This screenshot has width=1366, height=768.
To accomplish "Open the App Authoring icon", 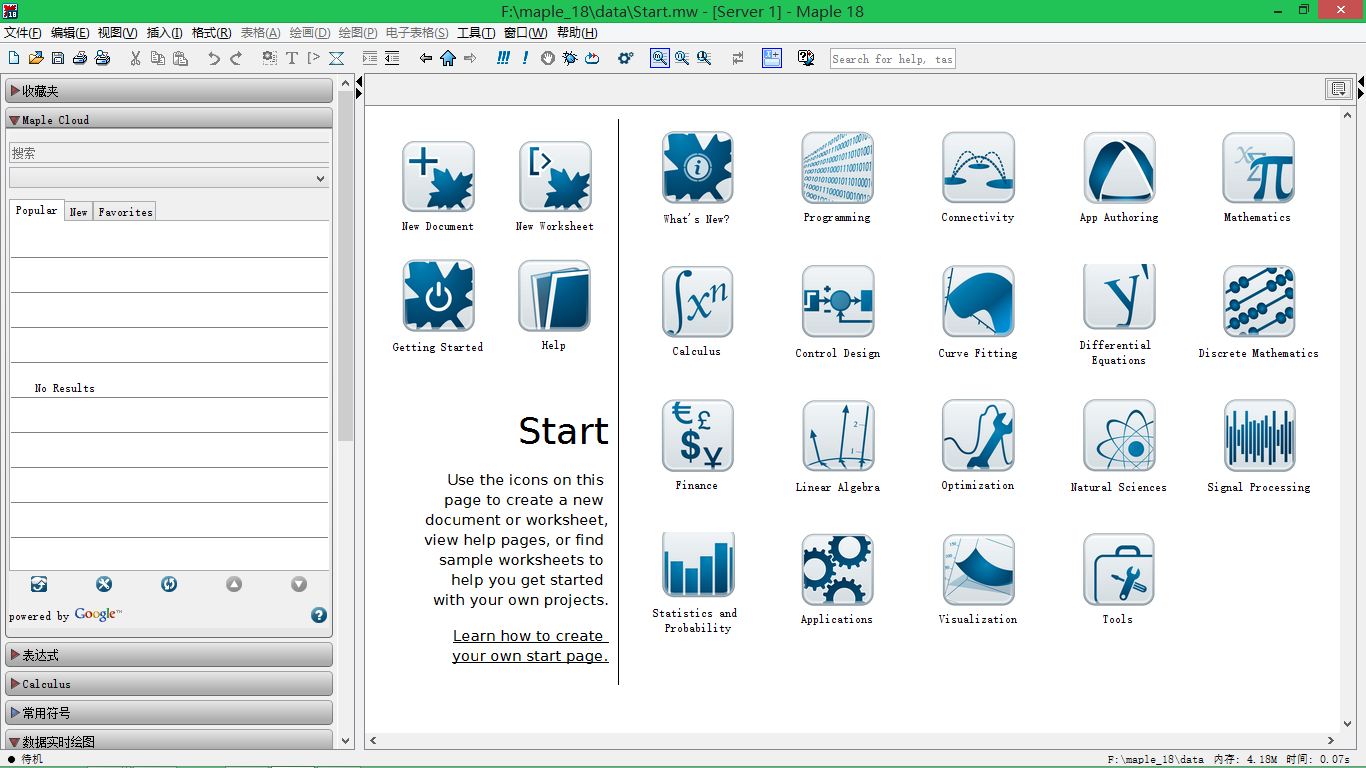I will pyautogui.click(x=1119, y=168).
